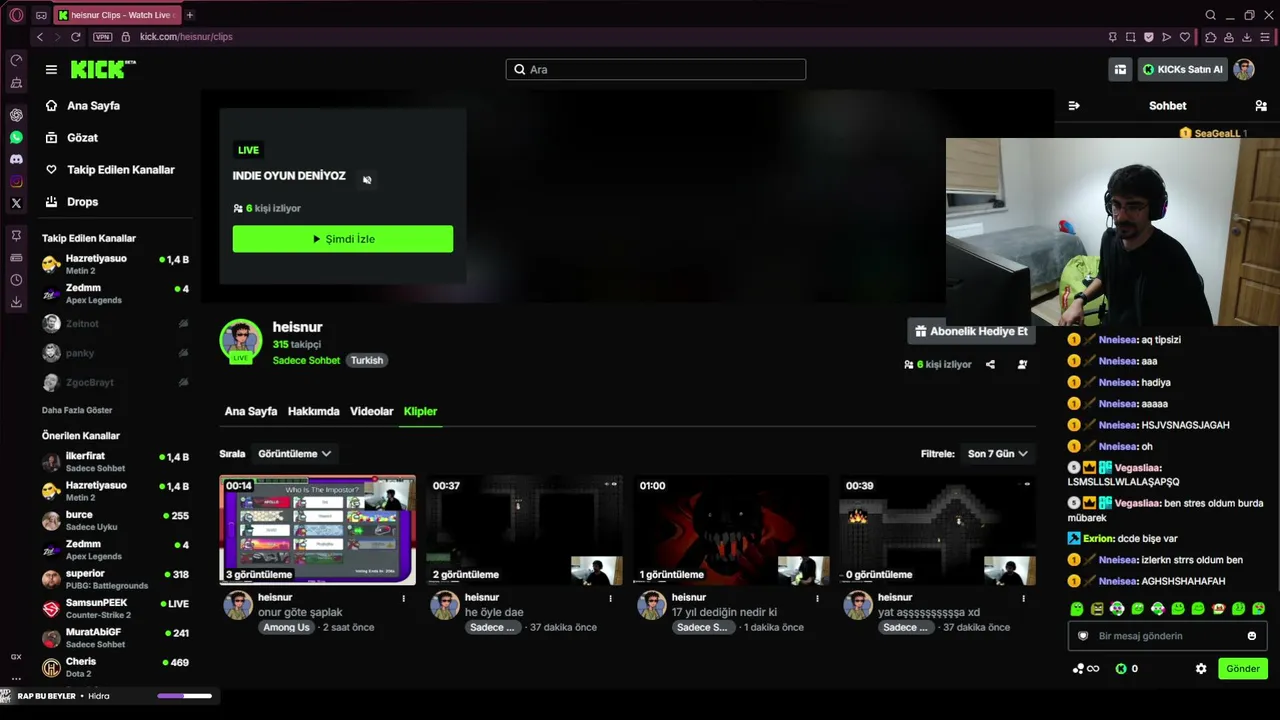Play the 'he öyle dae' clip thumbnail
Image resolution: width=1280 pixels, height=720 pixels.
[x=524, y=530]
